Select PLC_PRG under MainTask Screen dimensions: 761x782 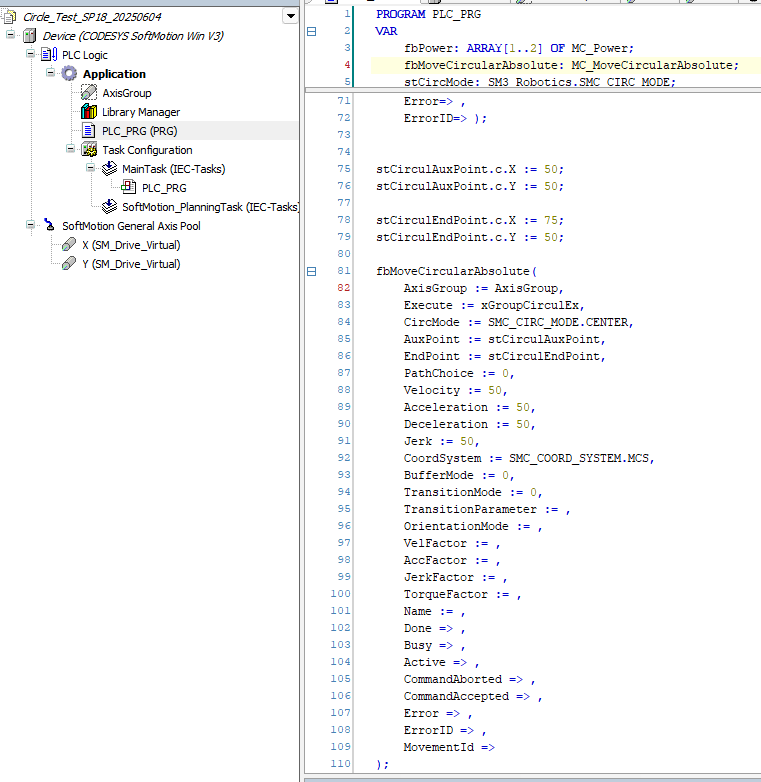pyautogui.click(x=164, y=188)
